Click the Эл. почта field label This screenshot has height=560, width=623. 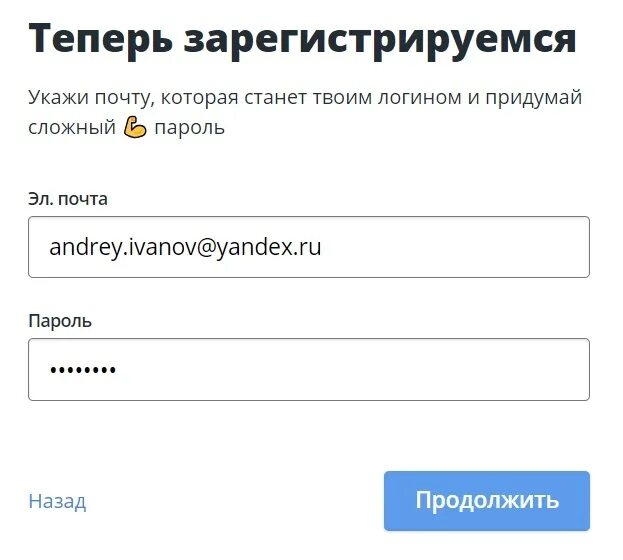[68, 199]
